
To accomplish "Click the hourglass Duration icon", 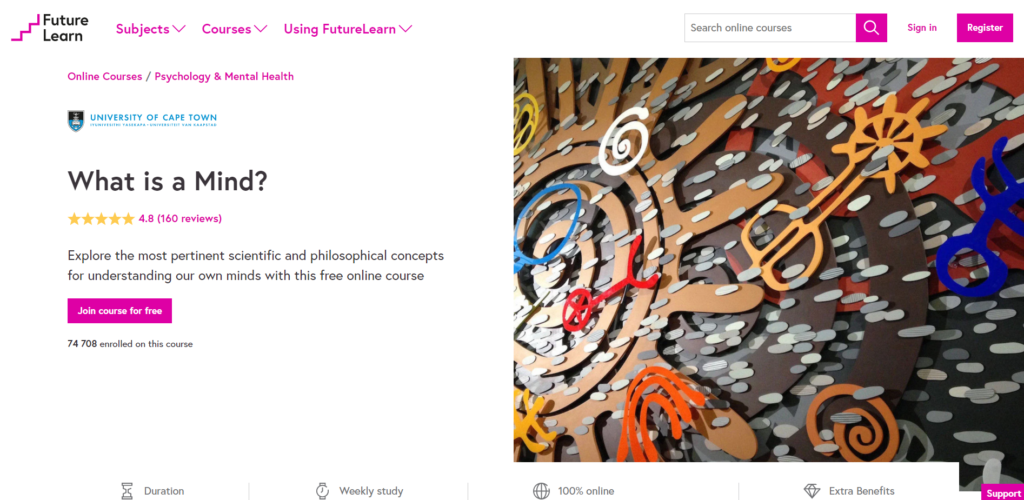I will (x=127, y=491).
